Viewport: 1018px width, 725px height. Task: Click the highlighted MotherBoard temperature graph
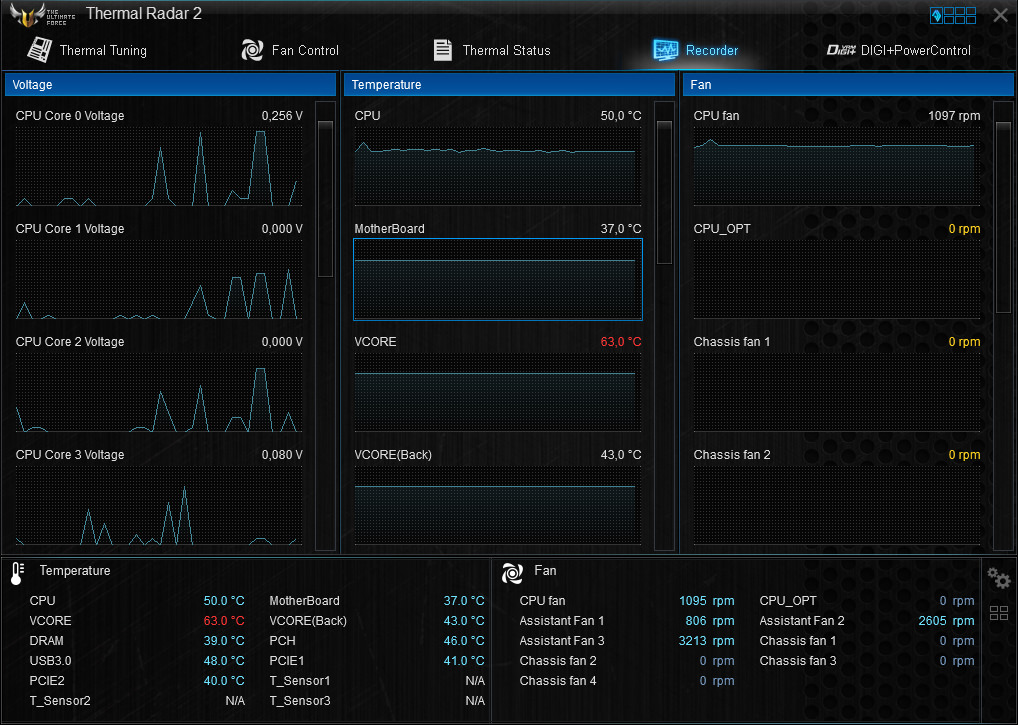498,279
